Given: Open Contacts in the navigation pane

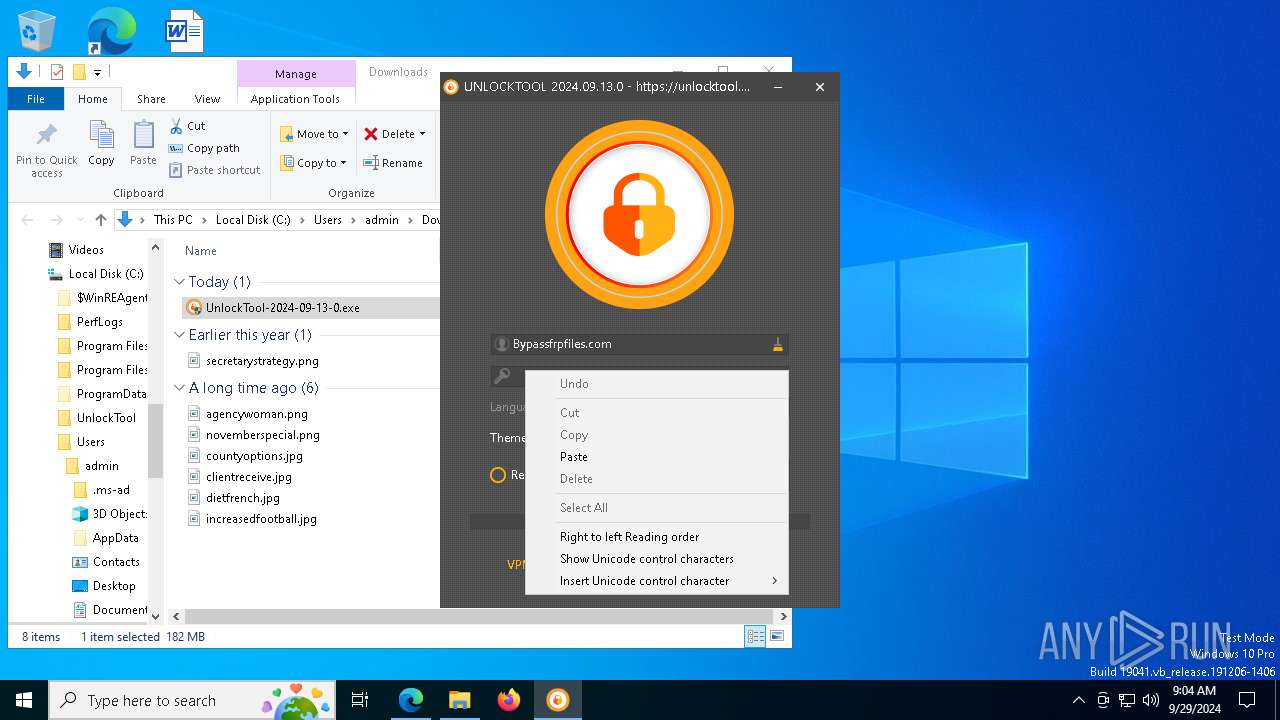Looking at the screenshot, I should click(x=116, y=562).
